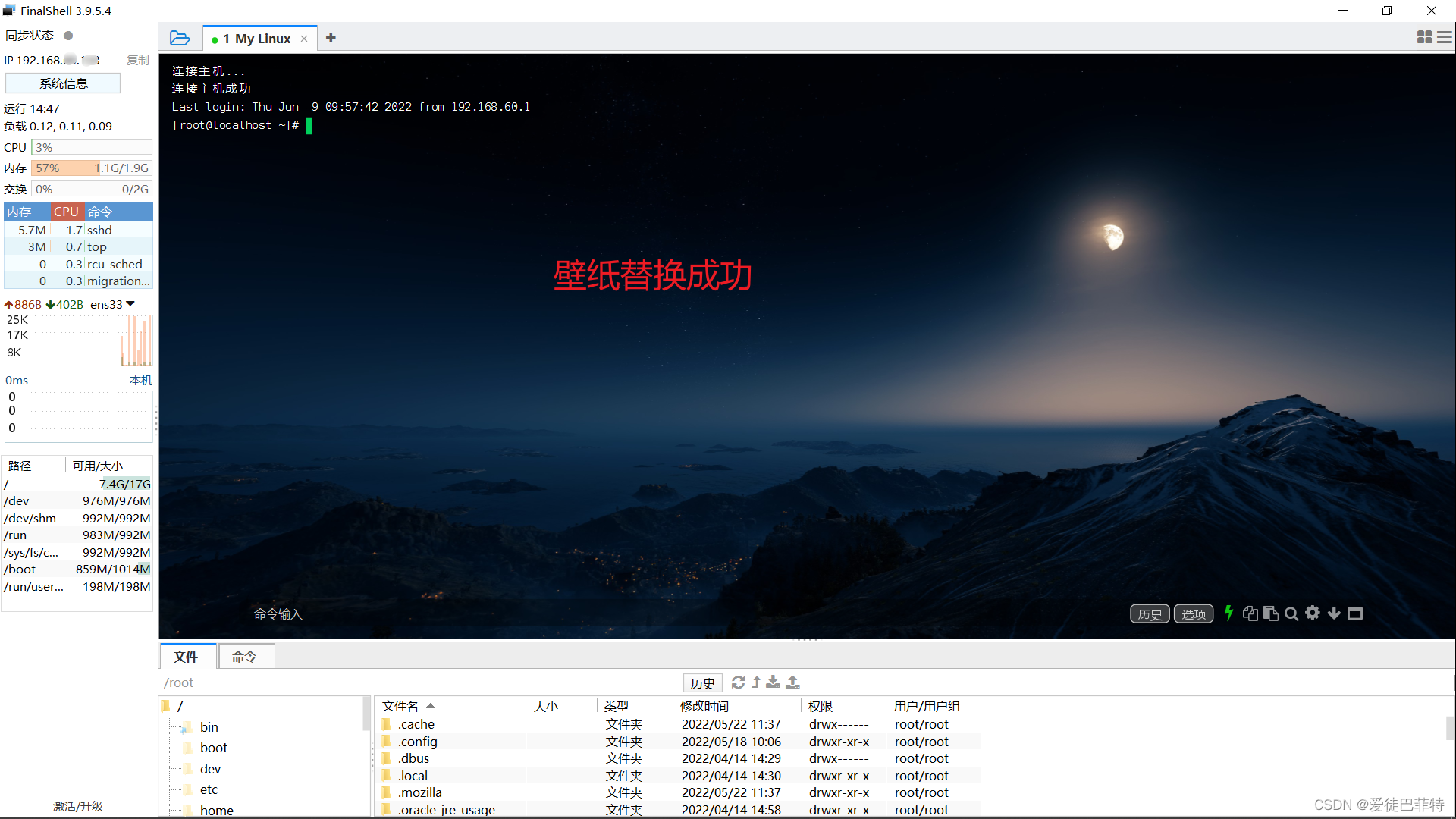Screen dimensions: 1456x819
Task: Open the main hamburger menu
Action: coord(1445,37)
